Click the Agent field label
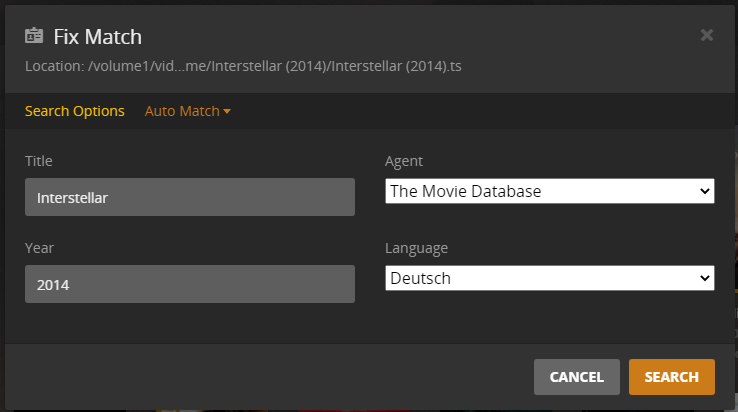738x412 pixels. click(x=404, y=160)
